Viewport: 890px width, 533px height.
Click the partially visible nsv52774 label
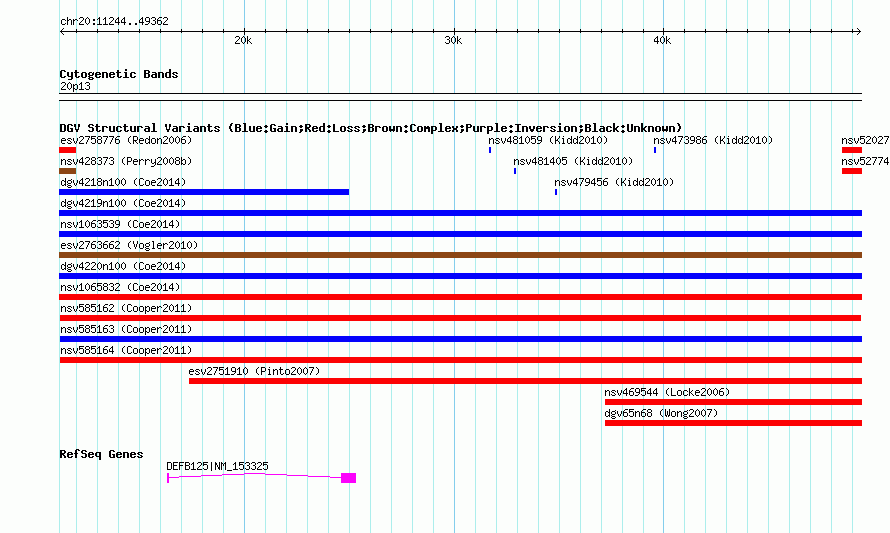click(865, 161)
